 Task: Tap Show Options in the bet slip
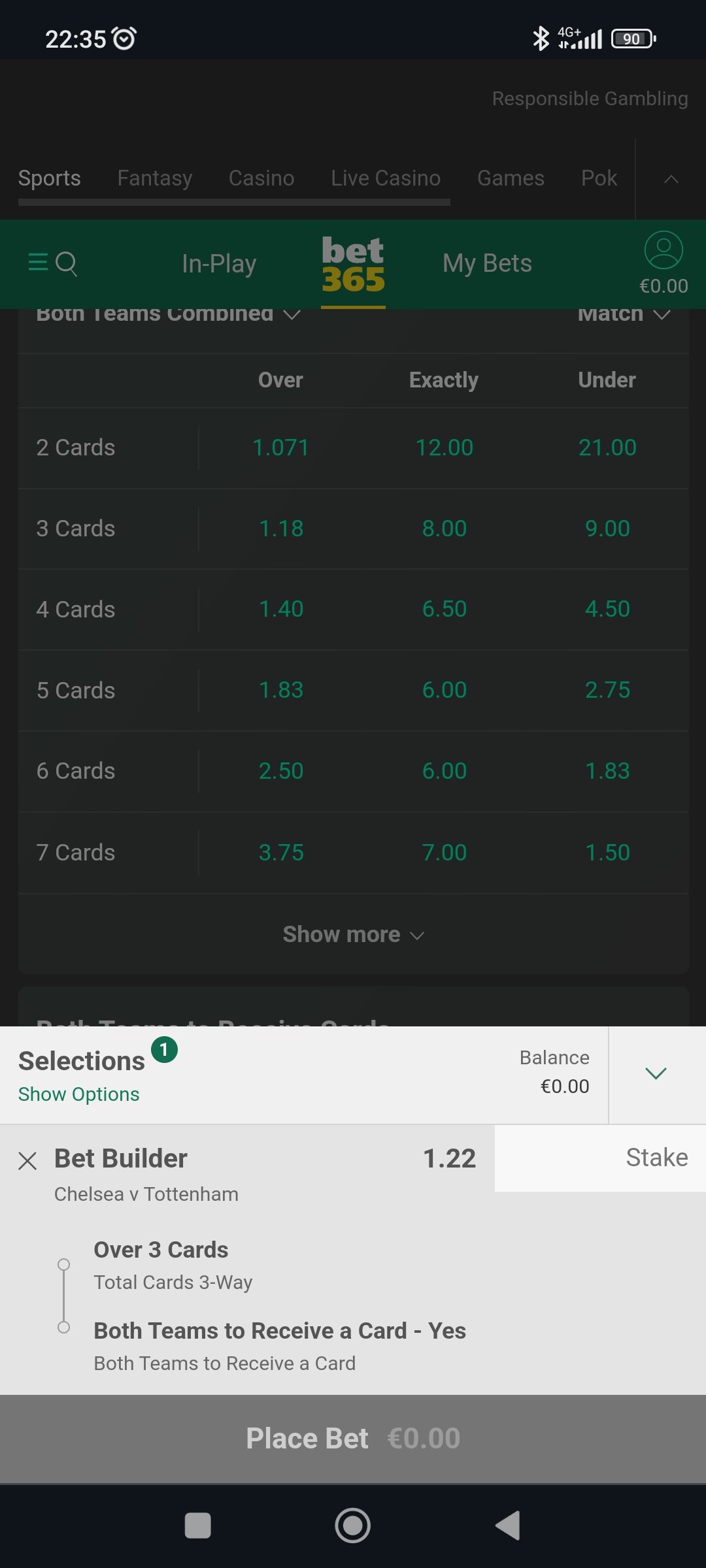pos(78,1094)
